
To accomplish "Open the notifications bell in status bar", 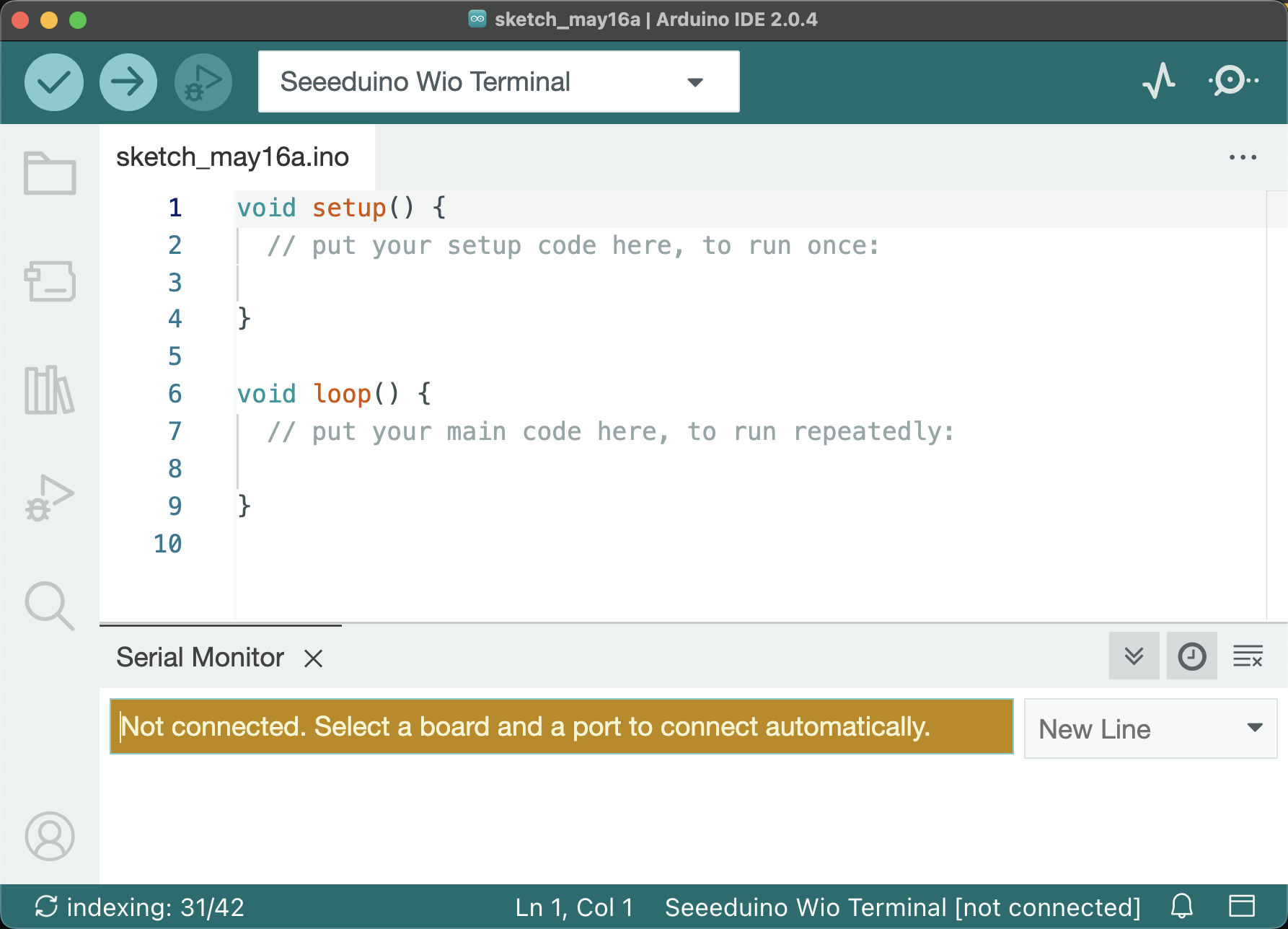I will point(1182,906).
